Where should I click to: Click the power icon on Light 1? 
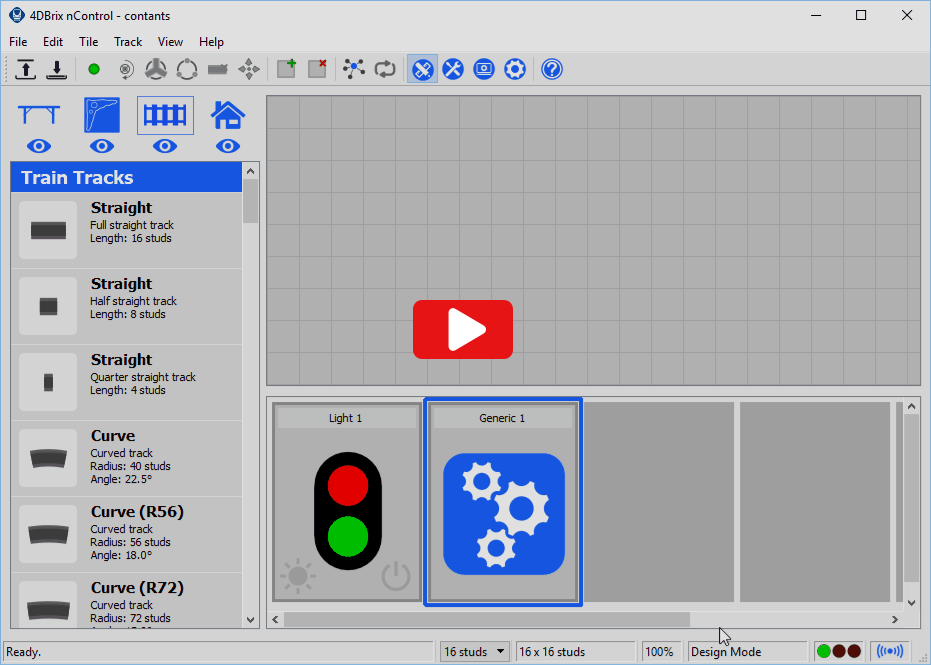click(x=395, y=575)
